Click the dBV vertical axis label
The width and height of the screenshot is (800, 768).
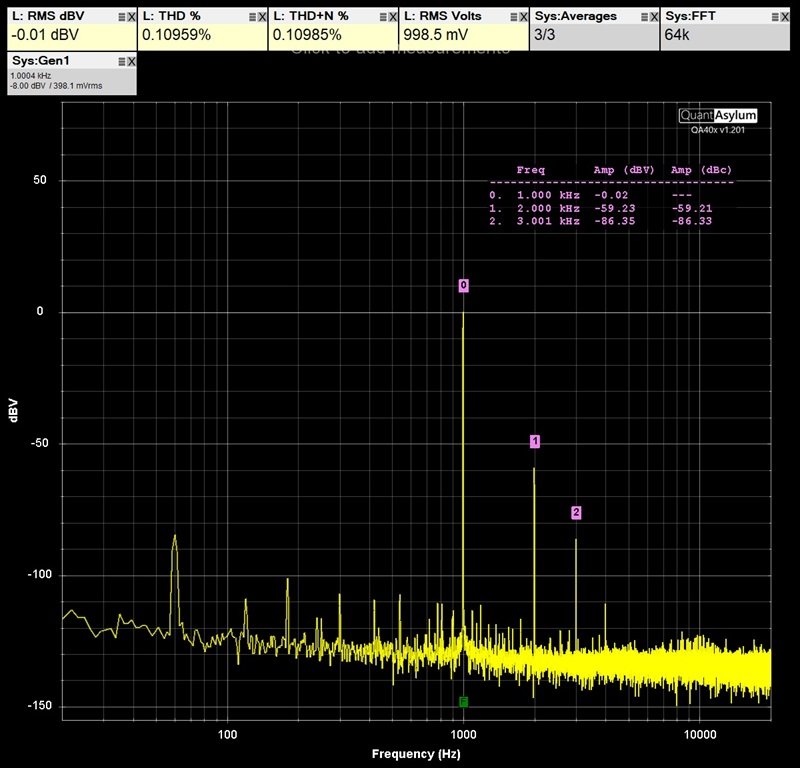point(14,411)
